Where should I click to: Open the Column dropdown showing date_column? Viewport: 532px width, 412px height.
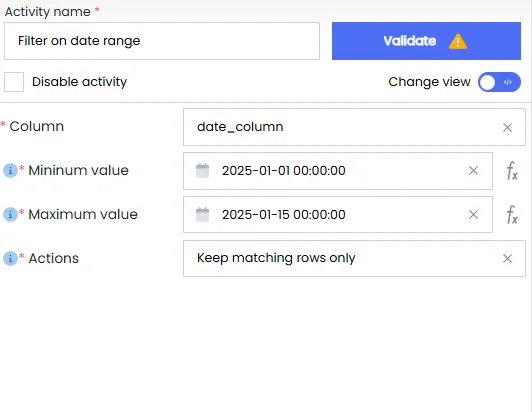click(x=354, y=127)
